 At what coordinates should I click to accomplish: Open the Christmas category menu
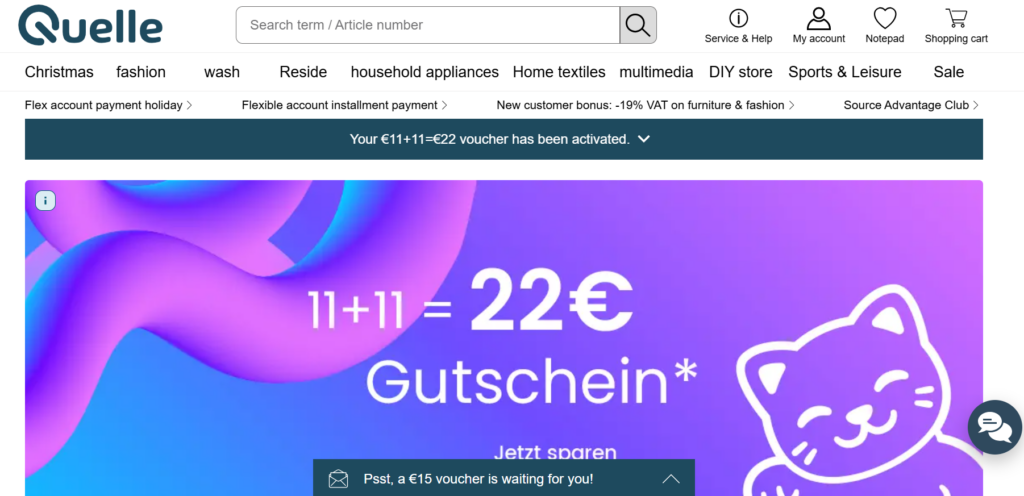tap(59, 72)
